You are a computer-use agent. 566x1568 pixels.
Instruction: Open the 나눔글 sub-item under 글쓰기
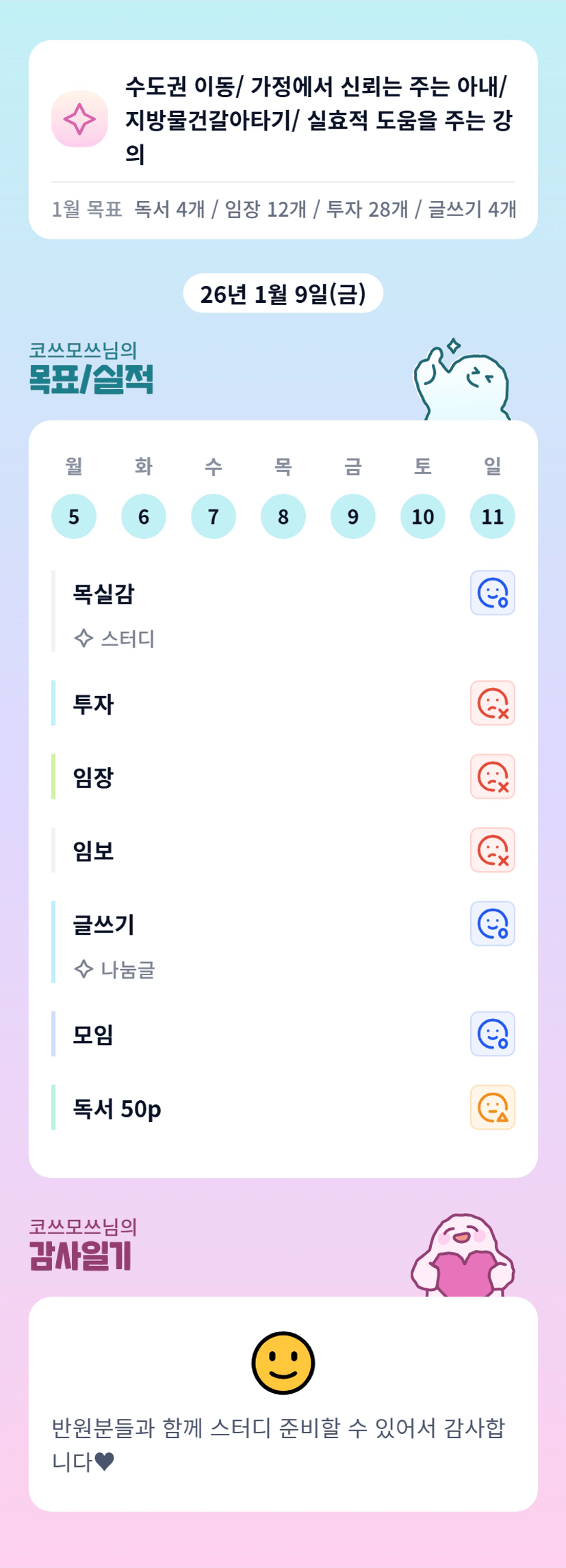pos(115,969)
